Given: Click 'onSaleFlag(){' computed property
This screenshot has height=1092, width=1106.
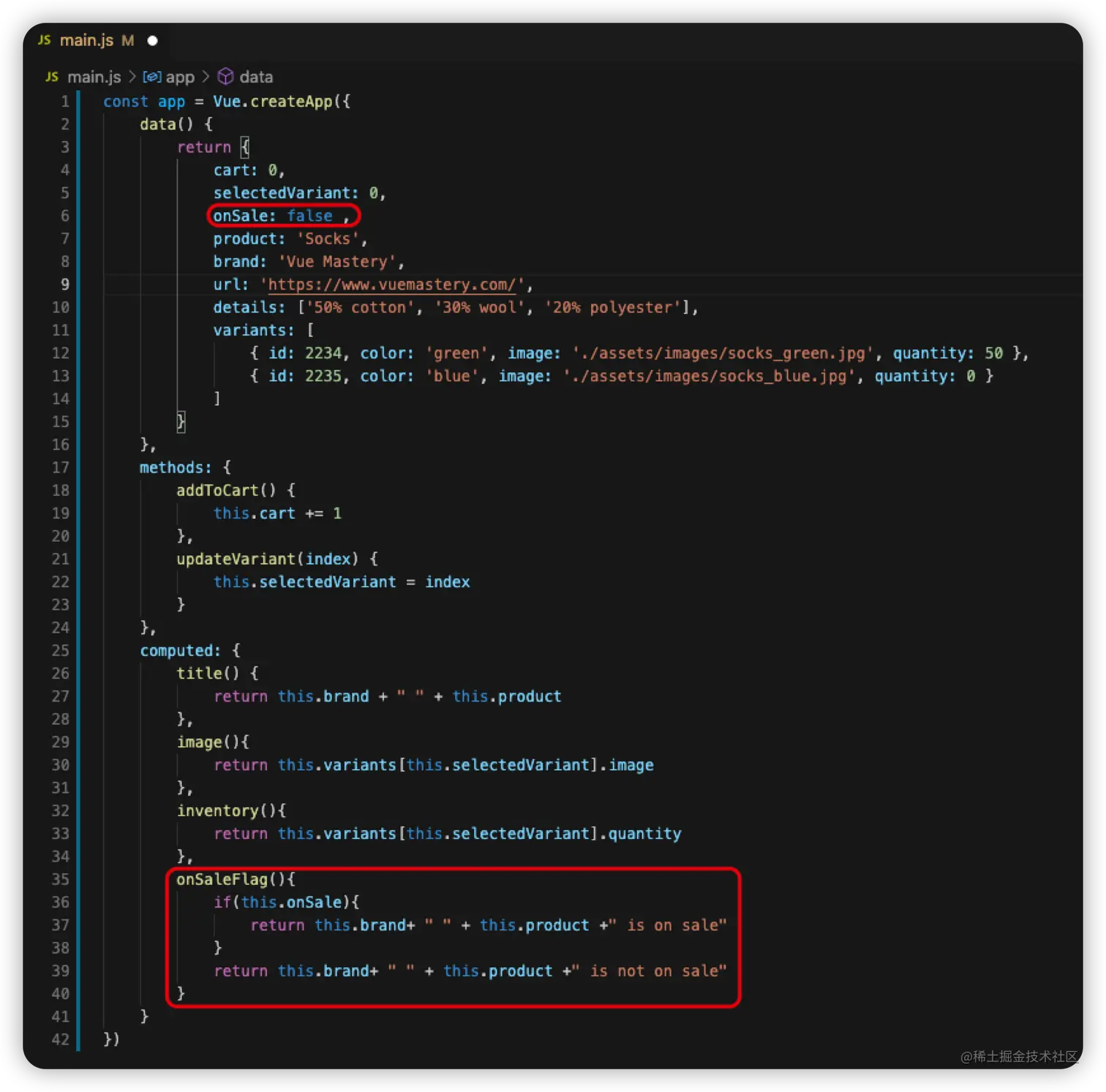Looking at the screenshot, I should click(x=236, y=880).
